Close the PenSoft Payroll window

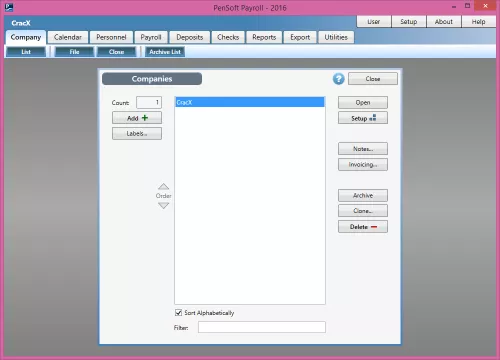coord(485,6)
